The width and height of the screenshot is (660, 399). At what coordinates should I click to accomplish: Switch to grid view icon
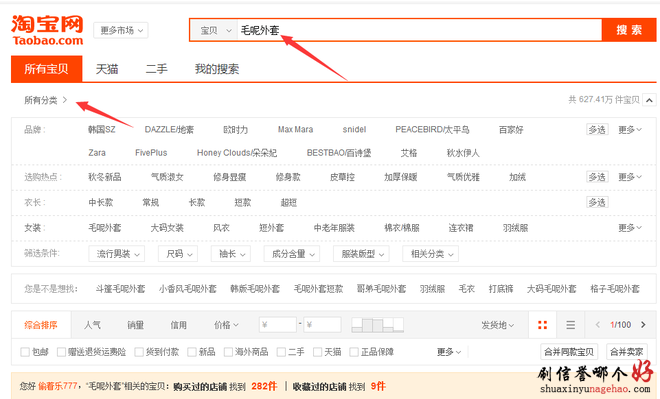pos(543,325)
